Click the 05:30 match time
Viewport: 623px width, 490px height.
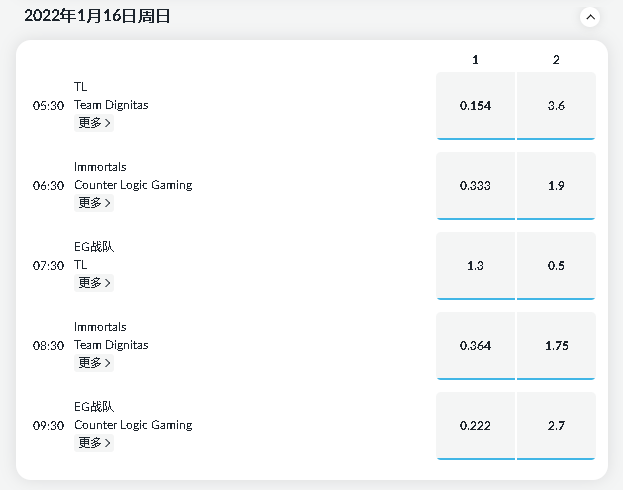click(48, 106)
